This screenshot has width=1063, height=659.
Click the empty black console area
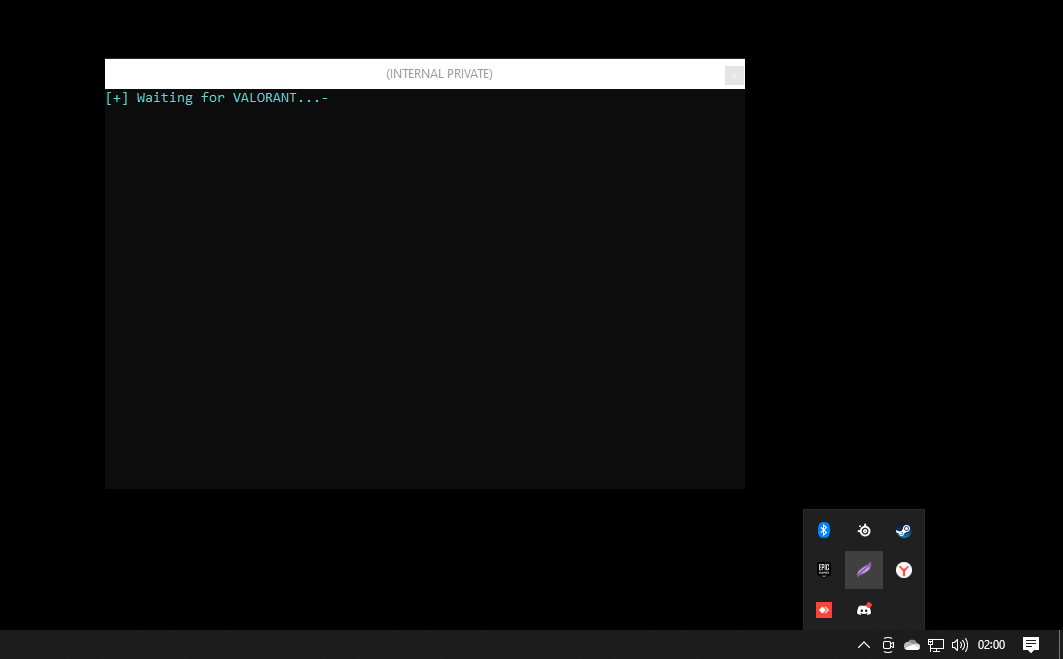425,300
